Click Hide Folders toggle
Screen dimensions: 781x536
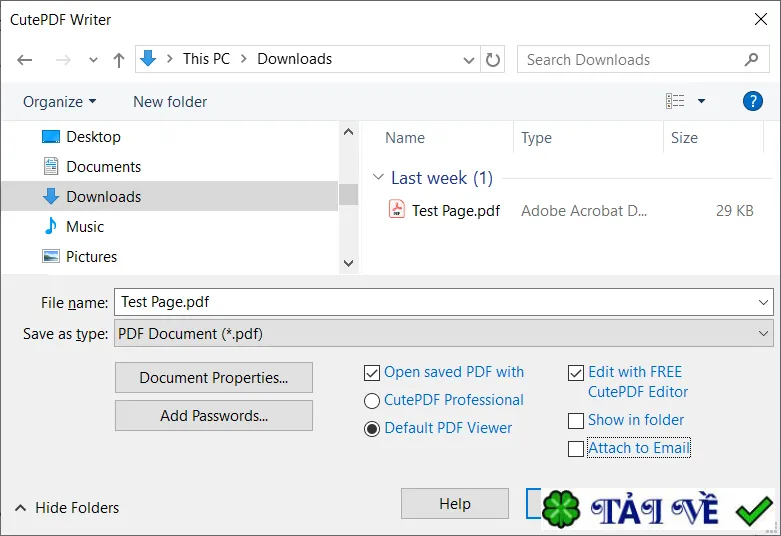coord(67,508)
